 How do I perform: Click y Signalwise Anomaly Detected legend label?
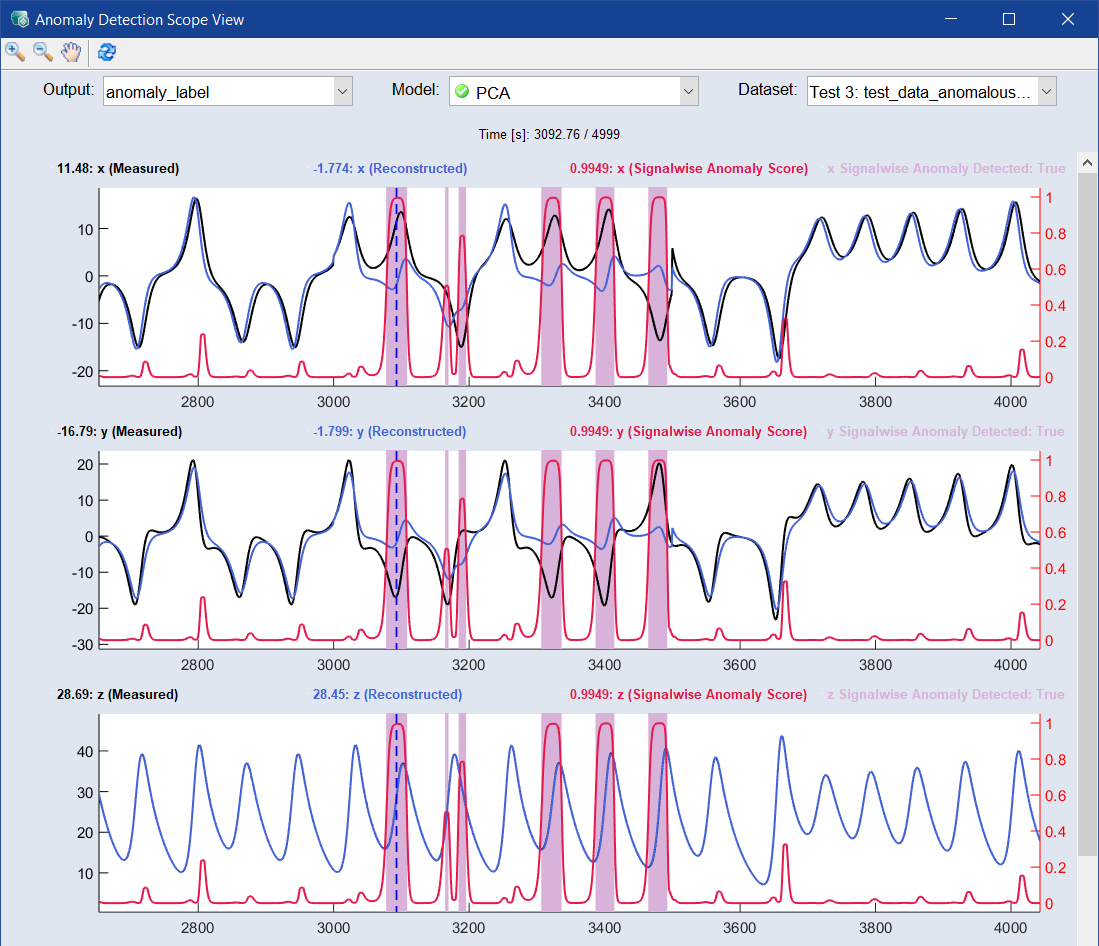[x=945, y=432]
